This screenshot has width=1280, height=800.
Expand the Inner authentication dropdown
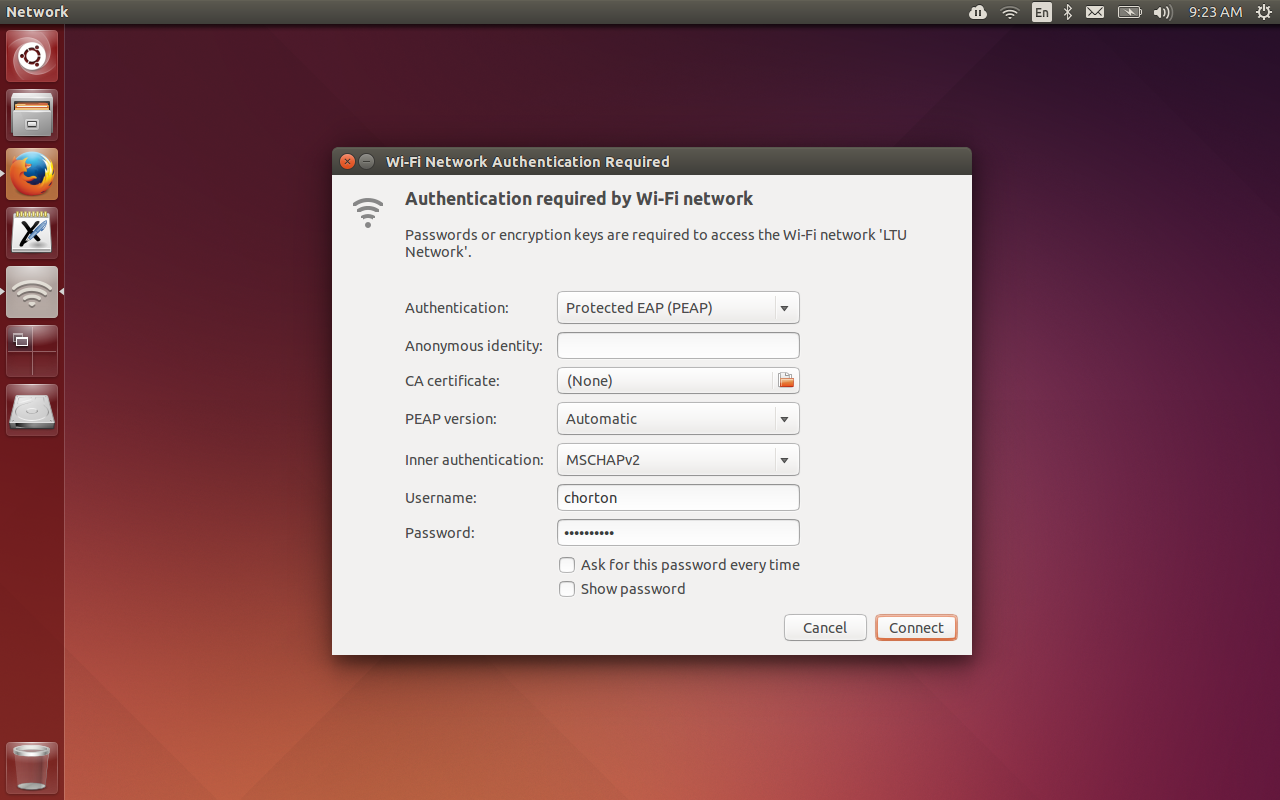click(x=678, y=460)
